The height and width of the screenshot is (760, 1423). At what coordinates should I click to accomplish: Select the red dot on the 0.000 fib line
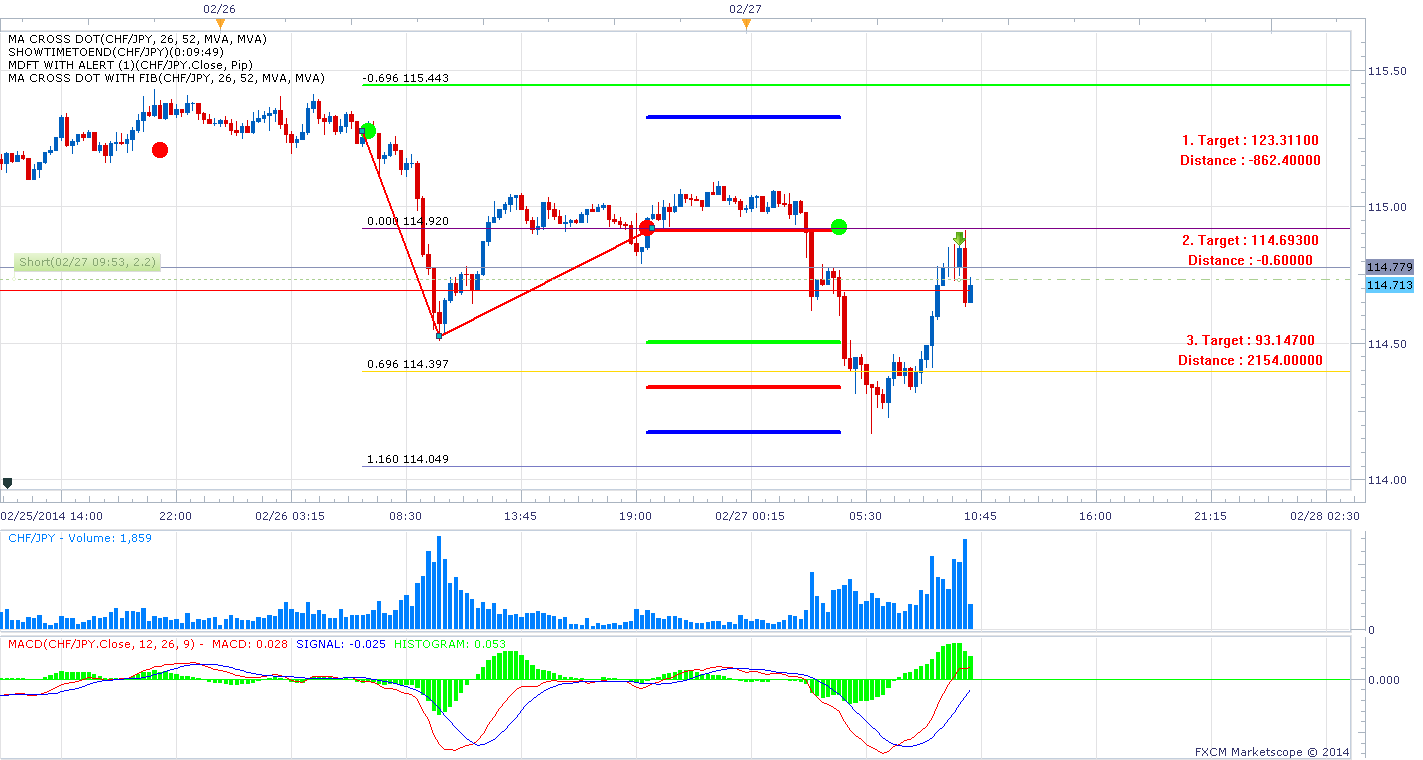(x=646, y=228)
